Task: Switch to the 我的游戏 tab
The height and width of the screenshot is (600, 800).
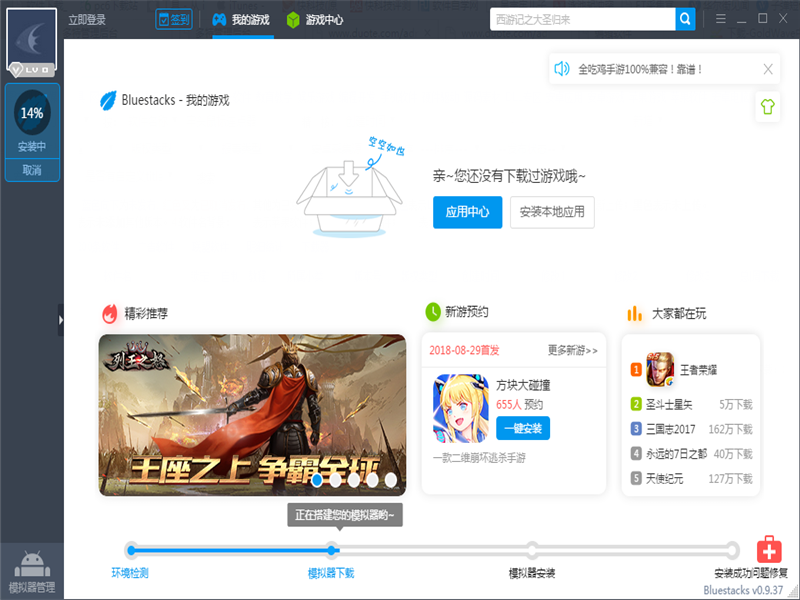Action: tap(241, 20)
